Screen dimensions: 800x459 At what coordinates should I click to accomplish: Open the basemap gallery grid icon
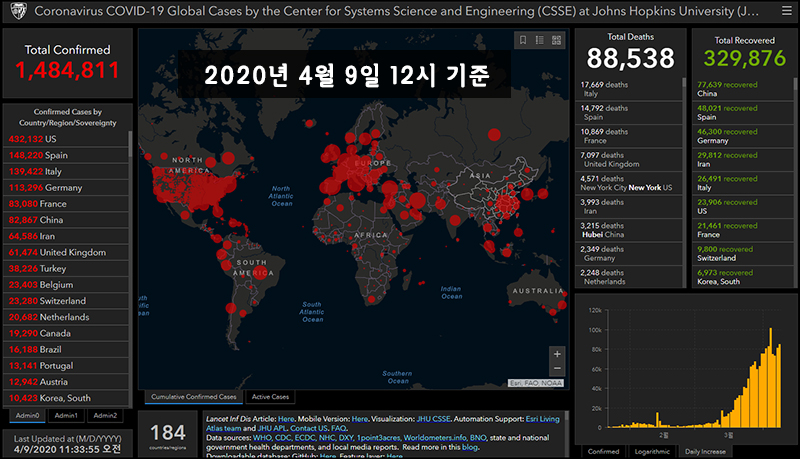(x=557, y=40)
